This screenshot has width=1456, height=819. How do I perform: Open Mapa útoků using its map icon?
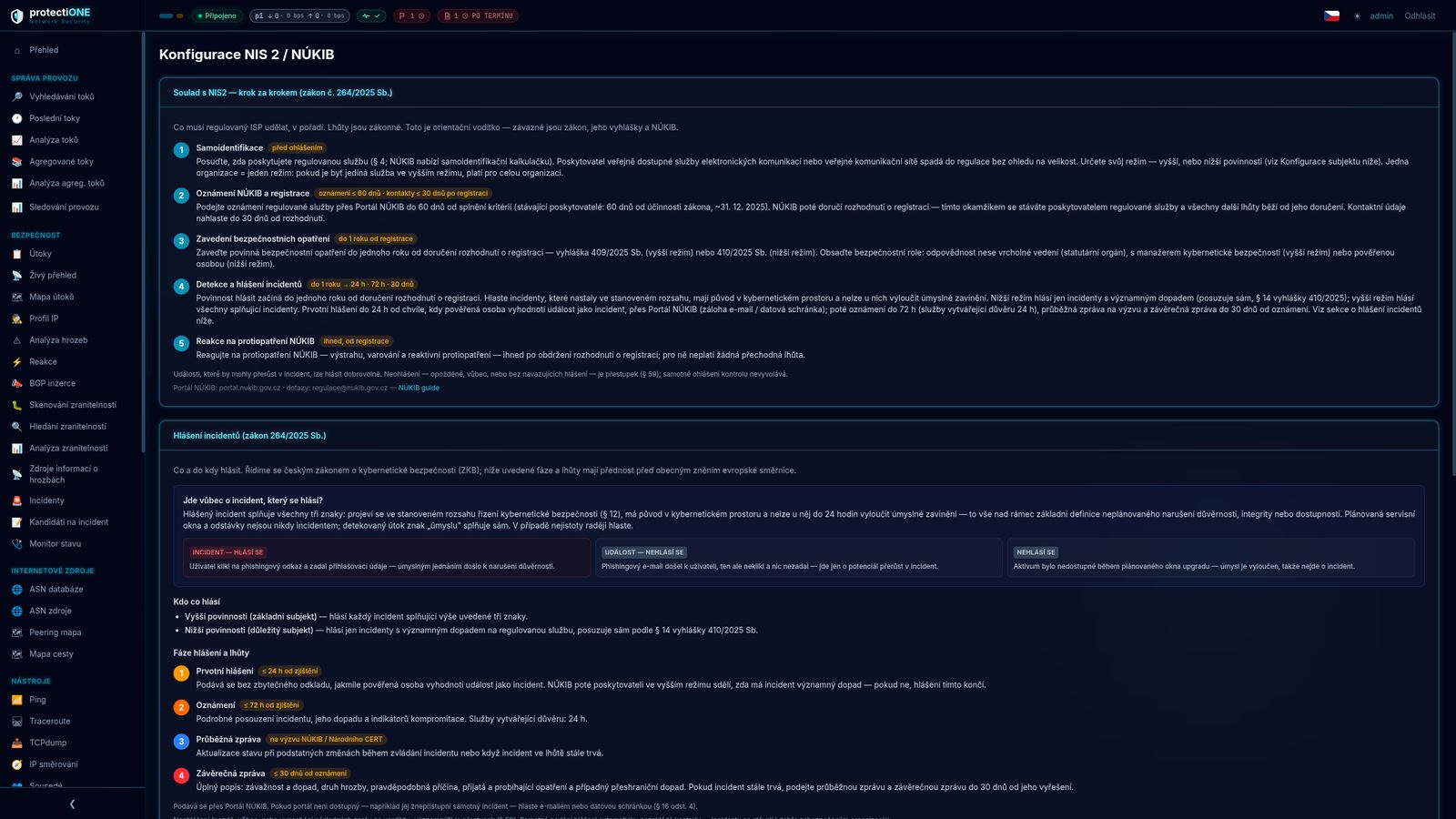[16, 298]
